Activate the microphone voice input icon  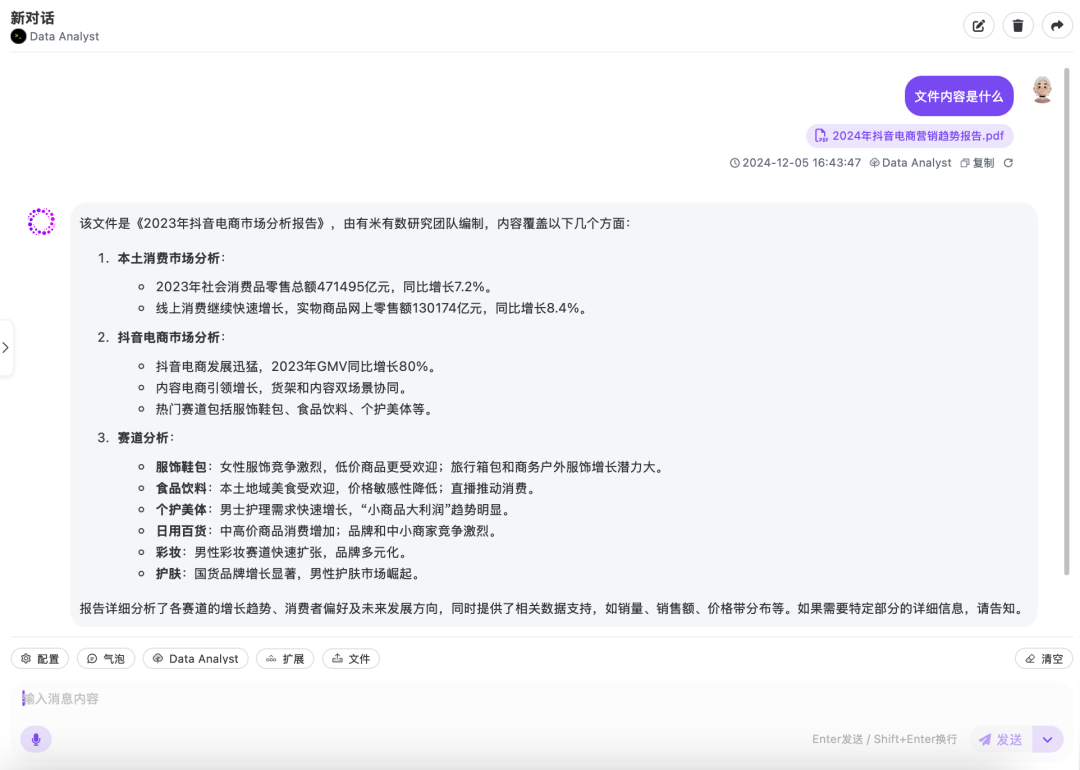point(35,739)
